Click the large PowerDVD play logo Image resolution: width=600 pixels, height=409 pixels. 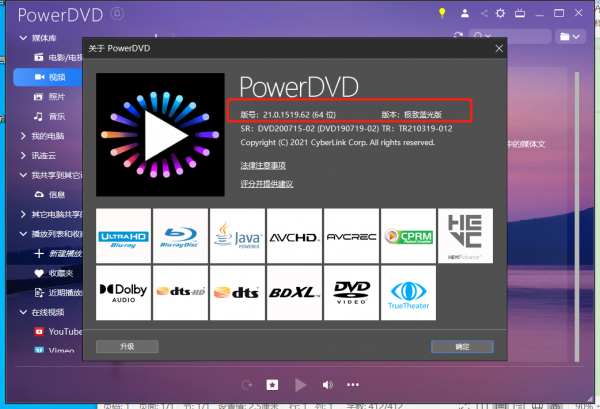(x=160, y=135)
